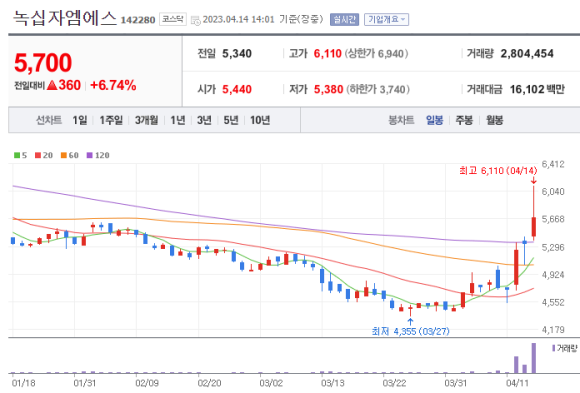This screenshot has height=393, width=580.
Task: Click the 6,412 price axis label
Action: click(553, 164)
